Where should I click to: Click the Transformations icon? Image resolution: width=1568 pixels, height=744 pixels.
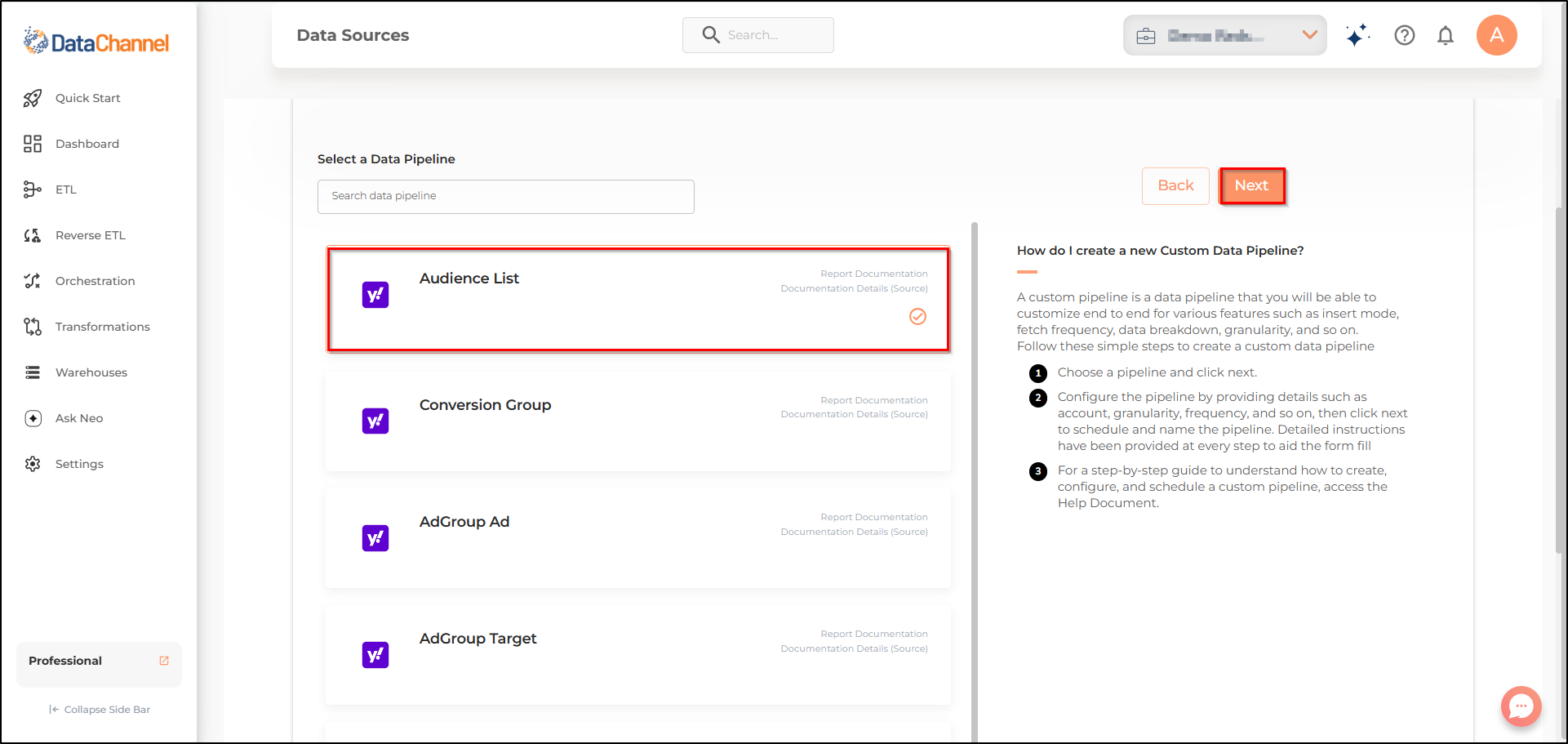tap(33, 327)
